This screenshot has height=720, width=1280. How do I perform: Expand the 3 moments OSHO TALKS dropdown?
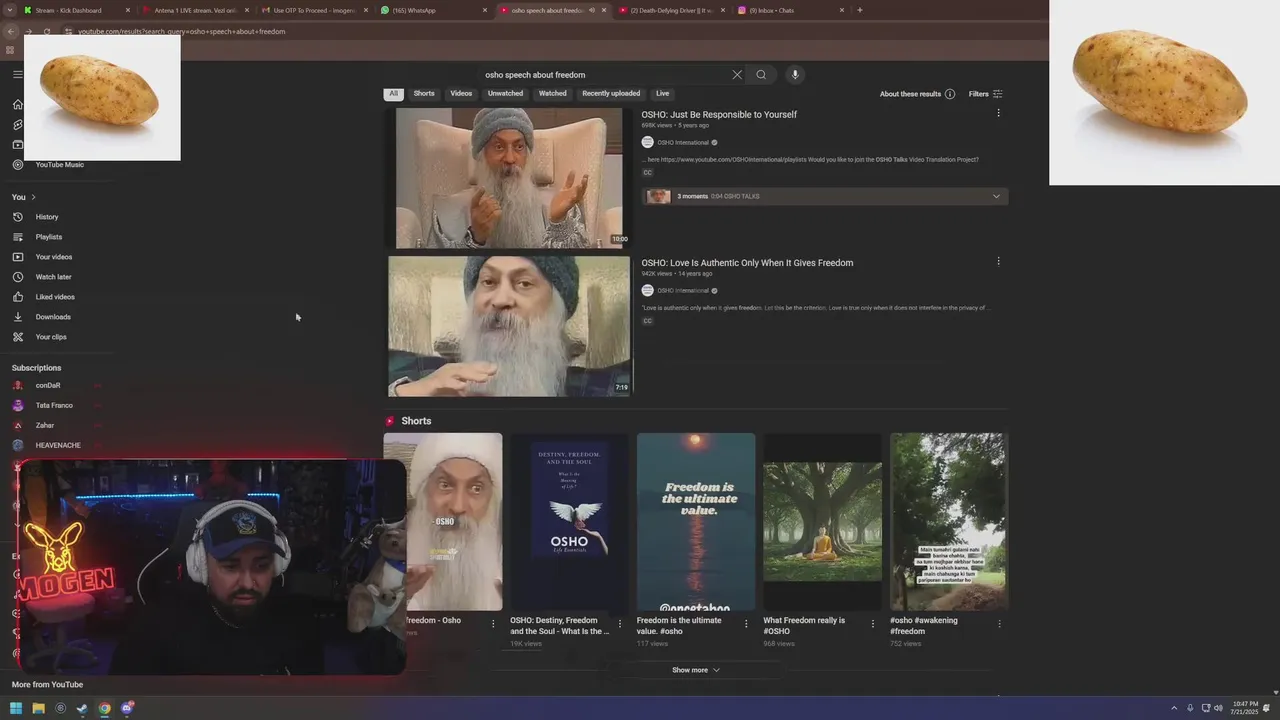(x=996, y=197)
